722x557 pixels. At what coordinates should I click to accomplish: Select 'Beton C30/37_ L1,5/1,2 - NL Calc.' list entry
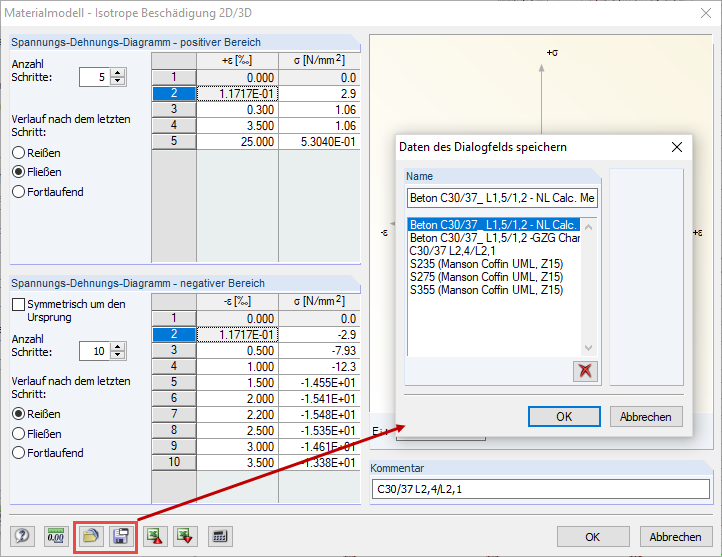tap(494, 225)
